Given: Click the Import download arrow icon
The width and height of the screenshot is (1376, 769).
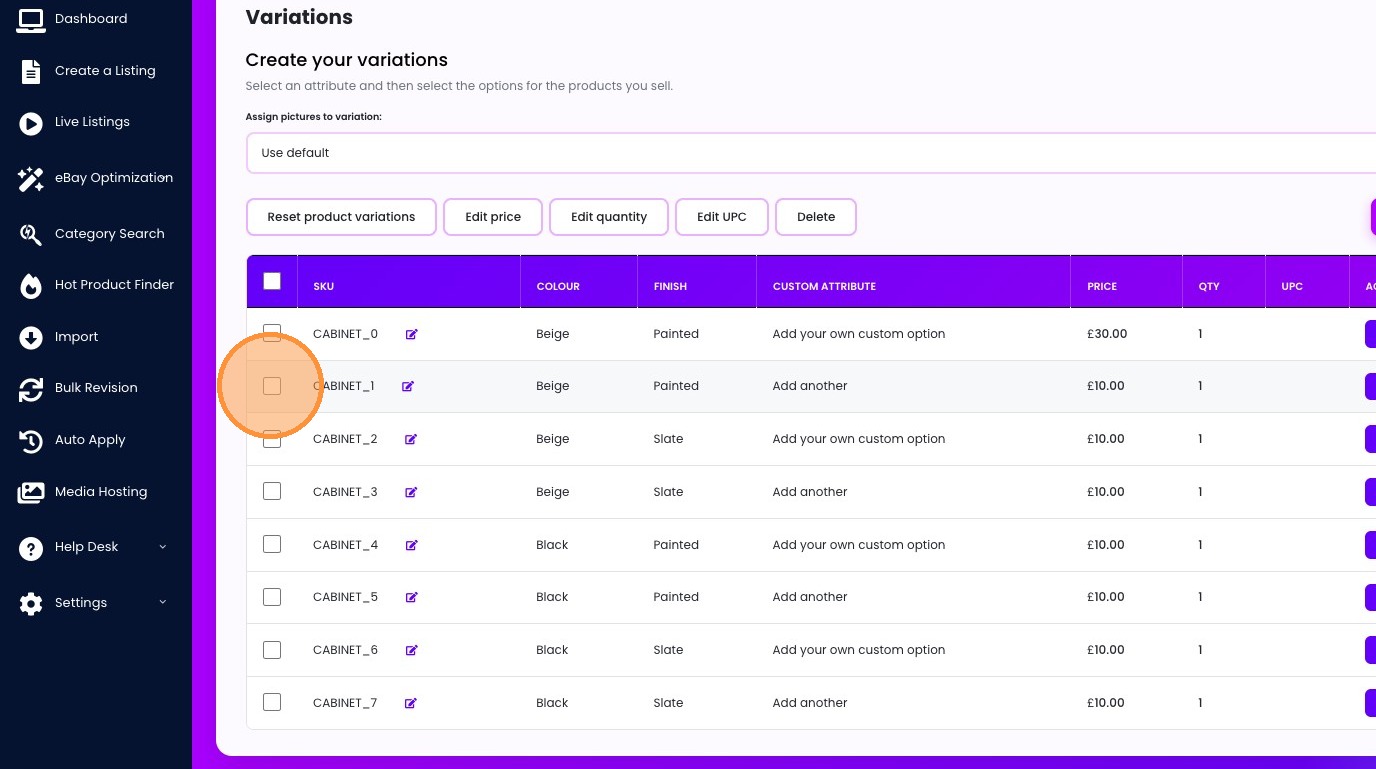Looking at the screenshot, I should 31,338.
